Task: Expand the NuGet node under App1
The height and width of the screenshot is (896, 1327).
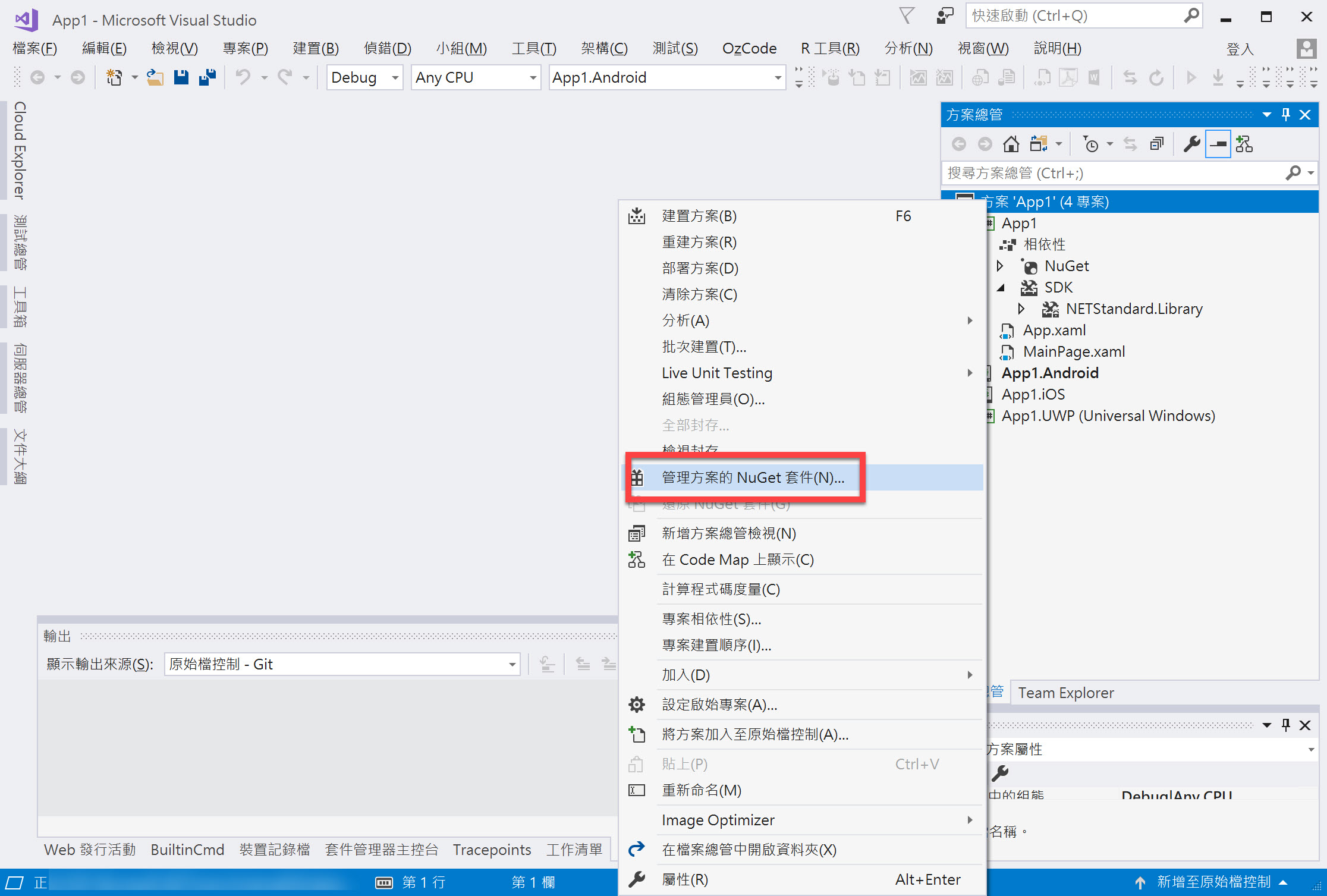Action: [1000, 266]
